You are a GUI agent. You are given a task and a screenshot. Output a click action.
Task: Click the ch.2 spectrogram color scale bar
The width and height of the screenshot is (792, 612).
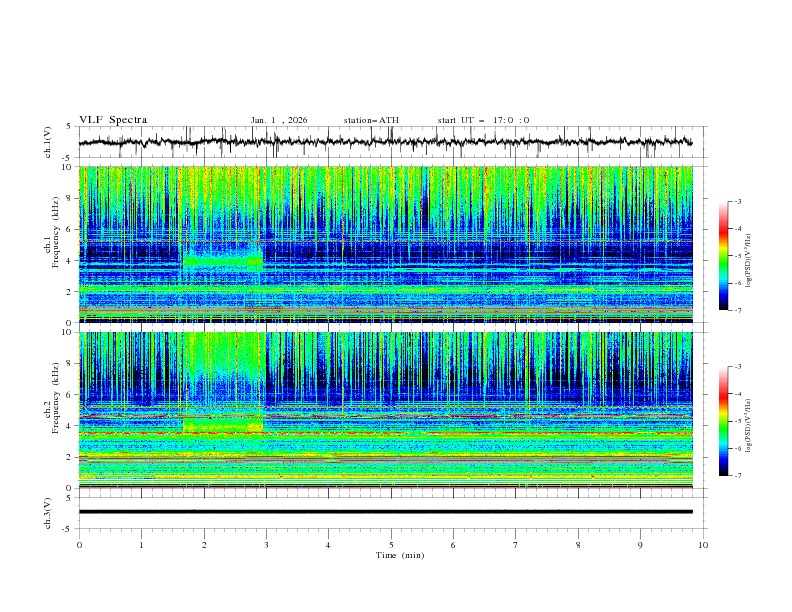click(x=723, y=421)
